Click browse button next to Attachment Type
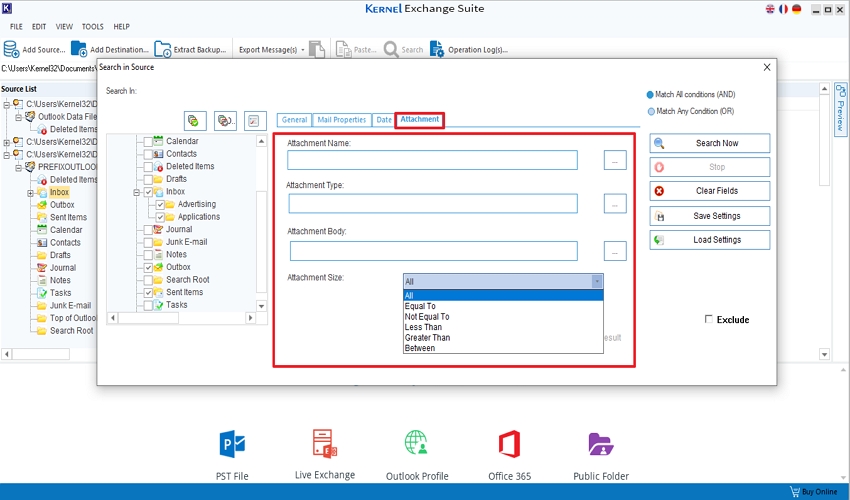The image size is (850, 500). 615,204
